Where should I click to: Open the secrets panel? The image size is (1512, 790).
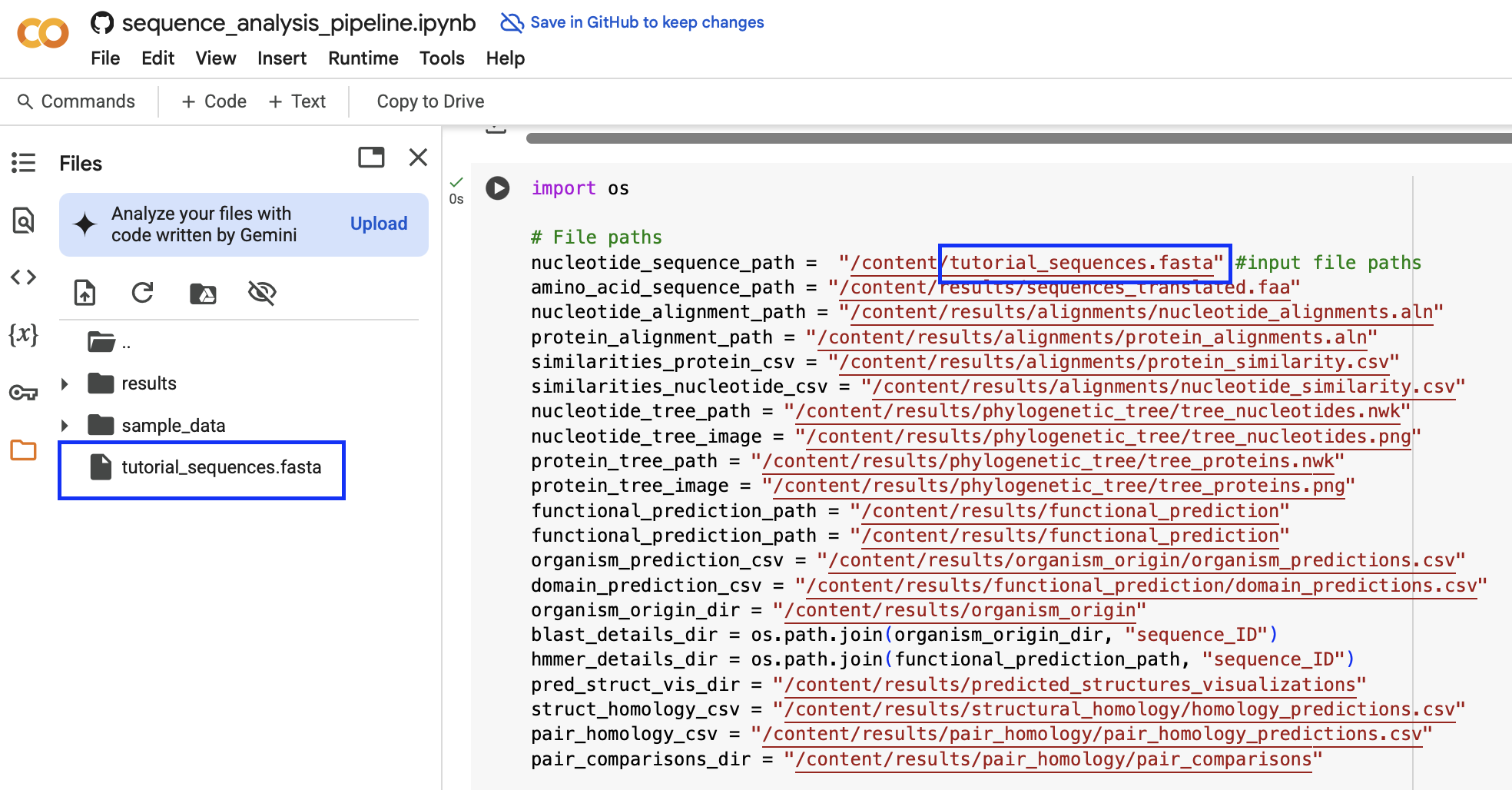tap(23, 391)
